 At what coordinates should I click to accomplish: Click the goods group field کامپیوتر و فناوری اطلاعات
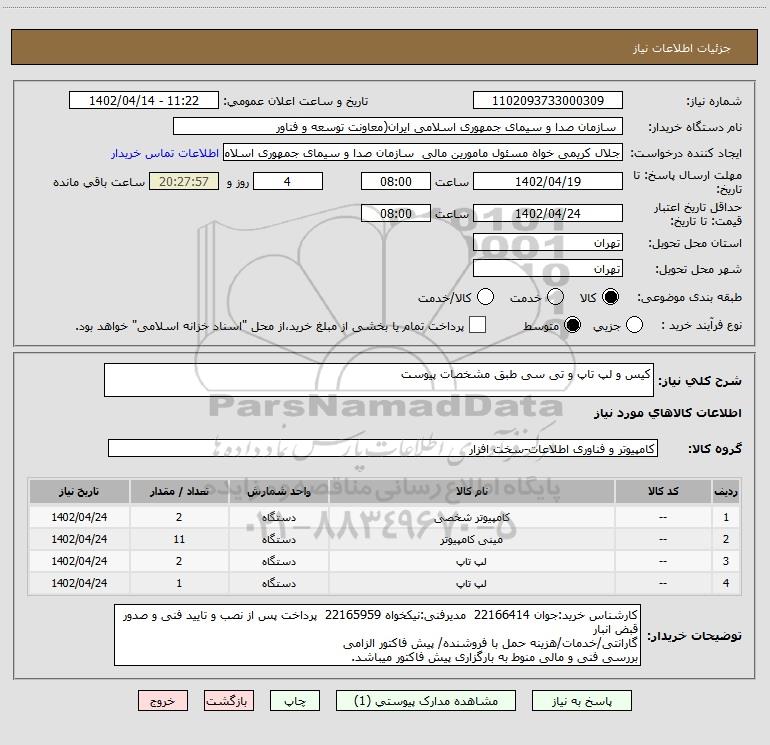383,448
